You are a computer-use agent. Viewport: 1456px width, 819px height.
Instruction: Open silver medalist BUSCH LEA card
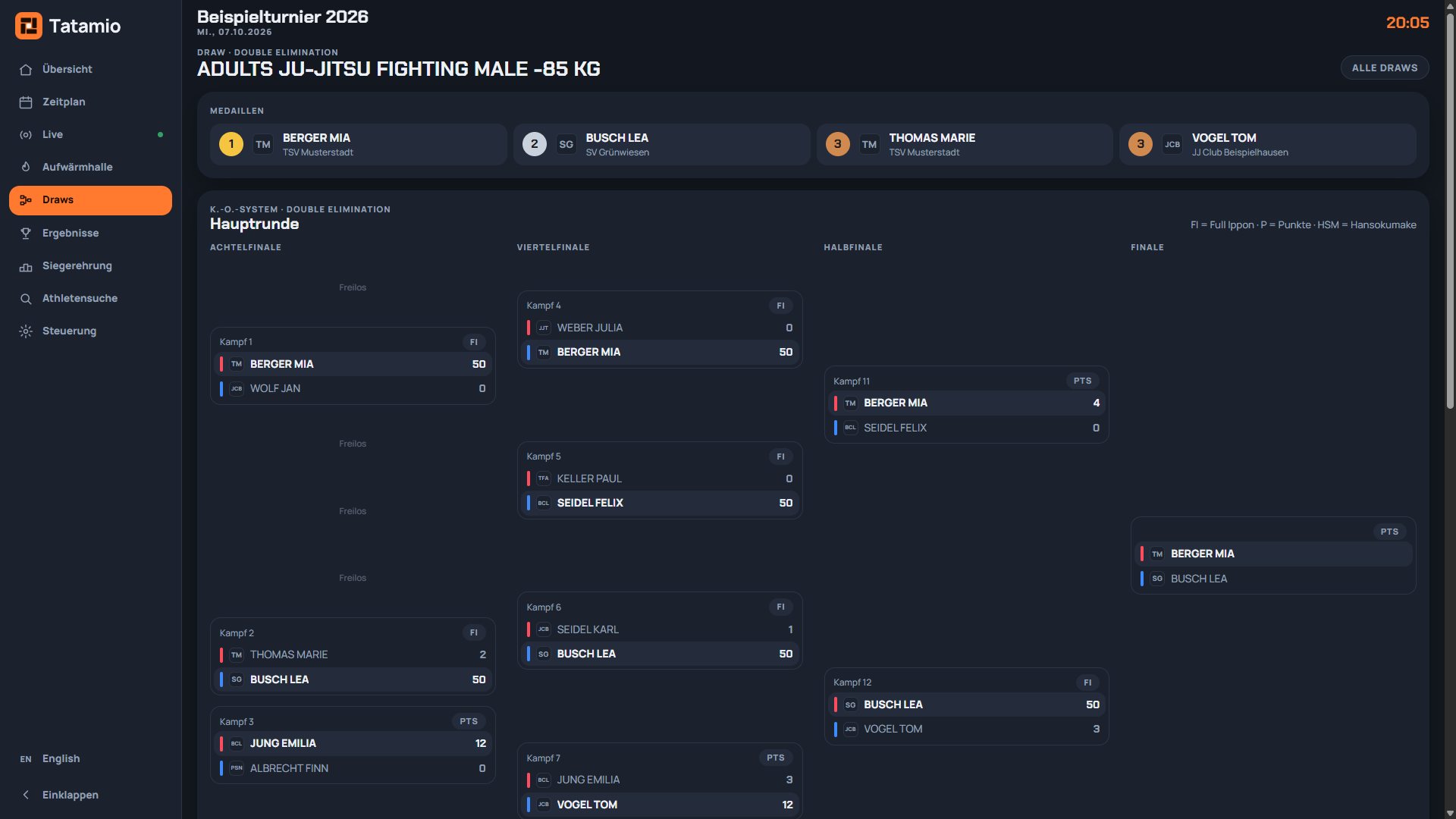pos(661,144)
